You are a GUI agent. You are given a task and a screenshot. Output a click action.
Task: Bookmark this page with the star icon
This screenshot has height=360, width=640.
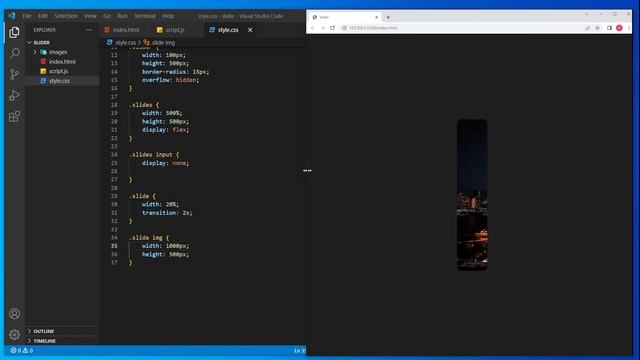[598, 28]
